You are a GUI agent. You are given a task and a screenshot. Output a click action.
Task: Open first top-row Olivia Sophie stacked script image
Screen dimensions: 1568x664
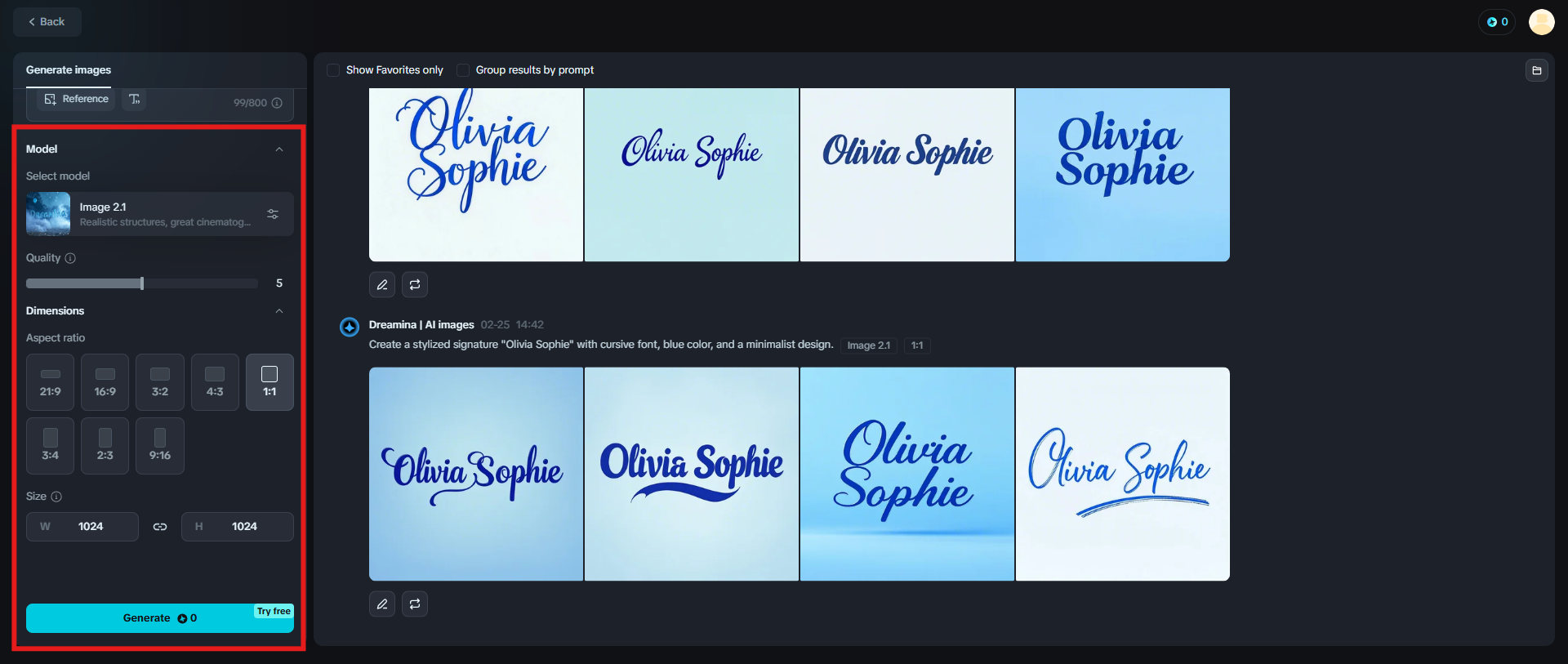pos(476,175)
